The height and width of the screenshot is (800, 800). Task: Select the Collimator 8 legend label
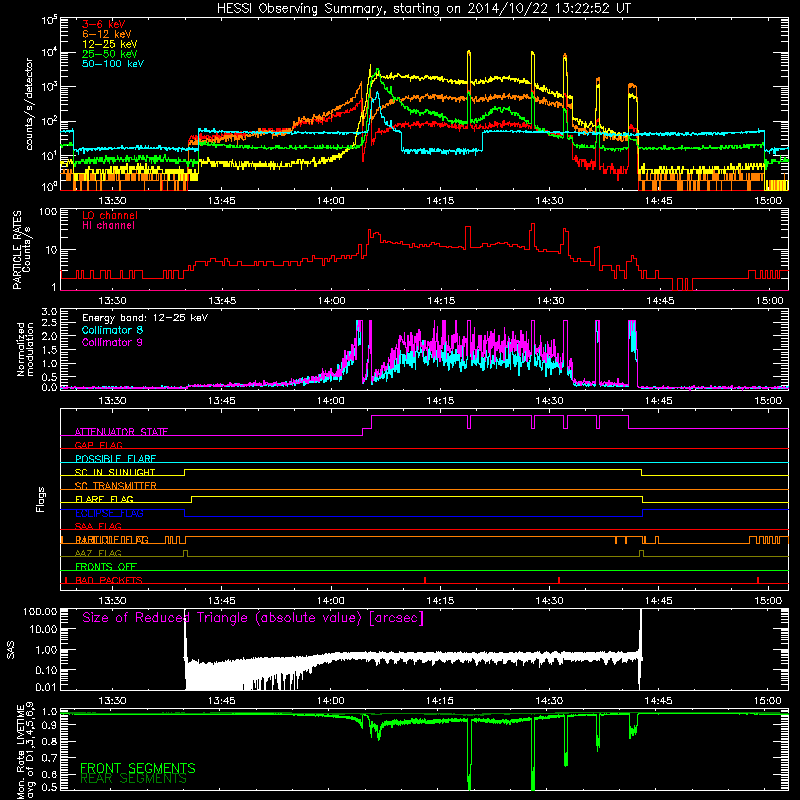coord(112,330)
